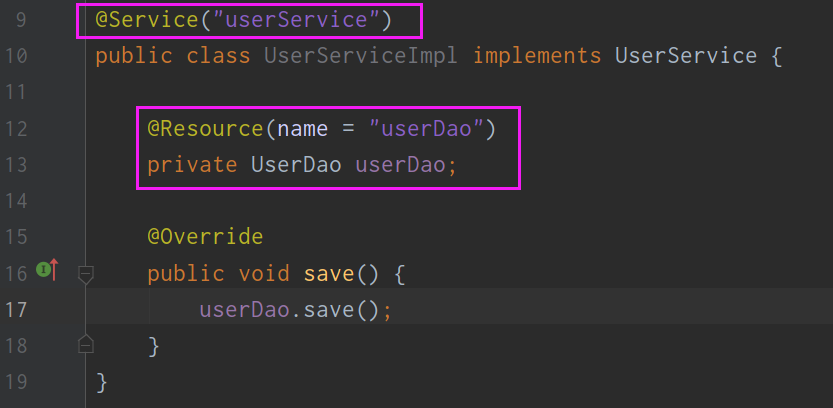Viewport: 833px width, 408px height.
Task: Click the "userDao" string in @Resource
Action: (426, 129)
